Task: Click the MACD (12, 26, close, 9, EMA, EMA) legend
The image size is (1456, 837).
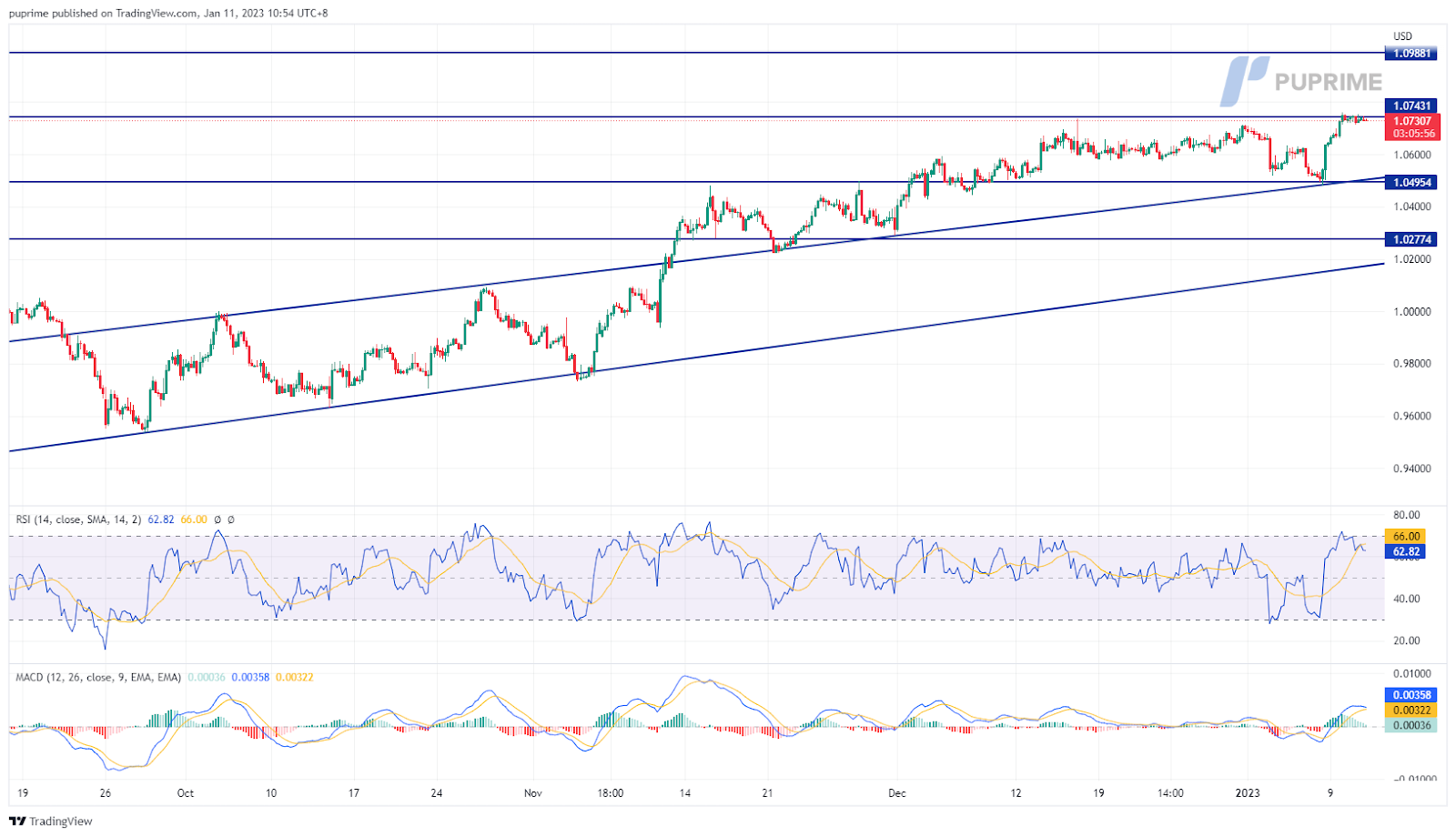Action: (98, 678)
